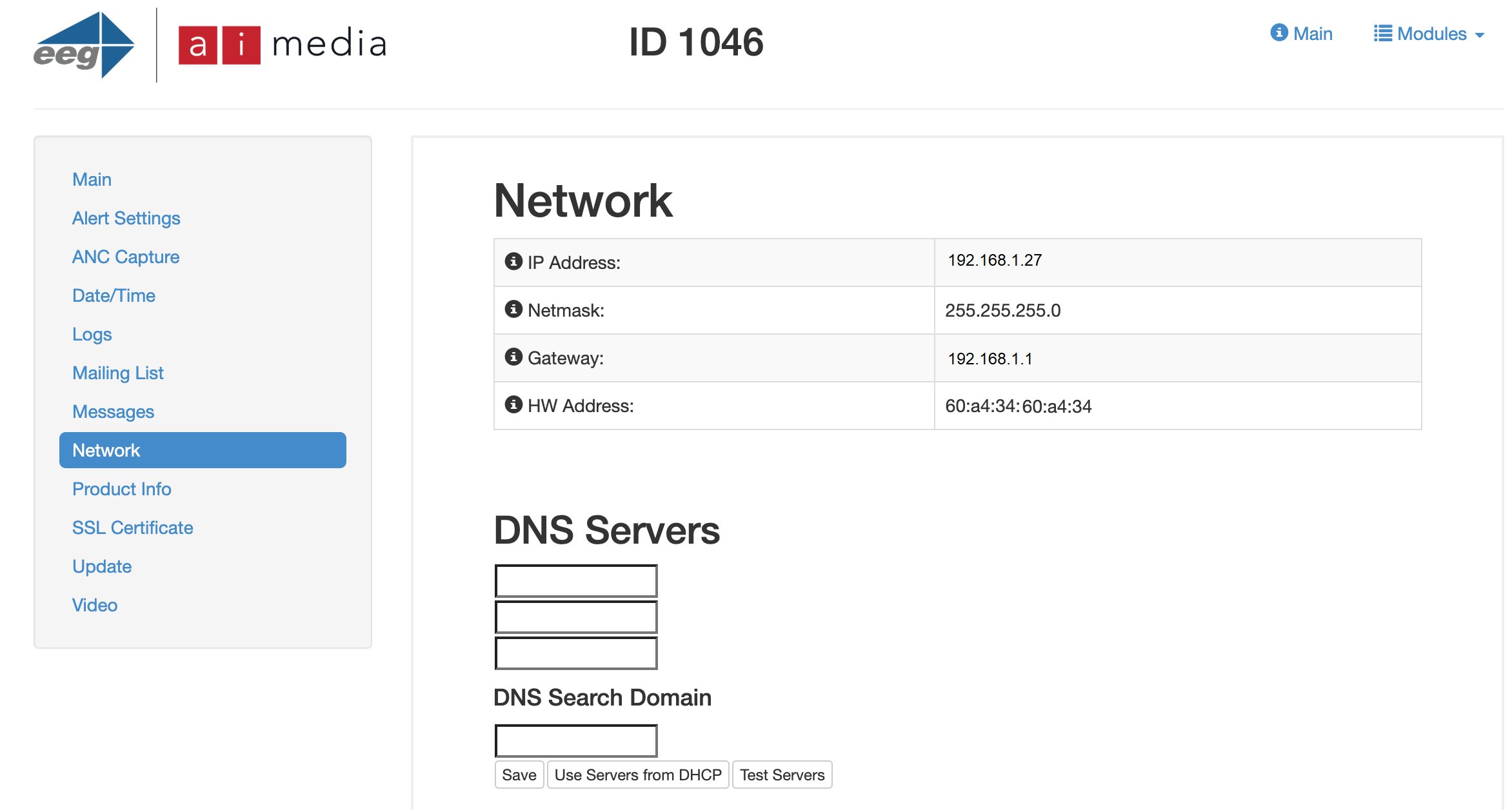Click the IP address value 192.168.1.27

[x=995, y=260]
